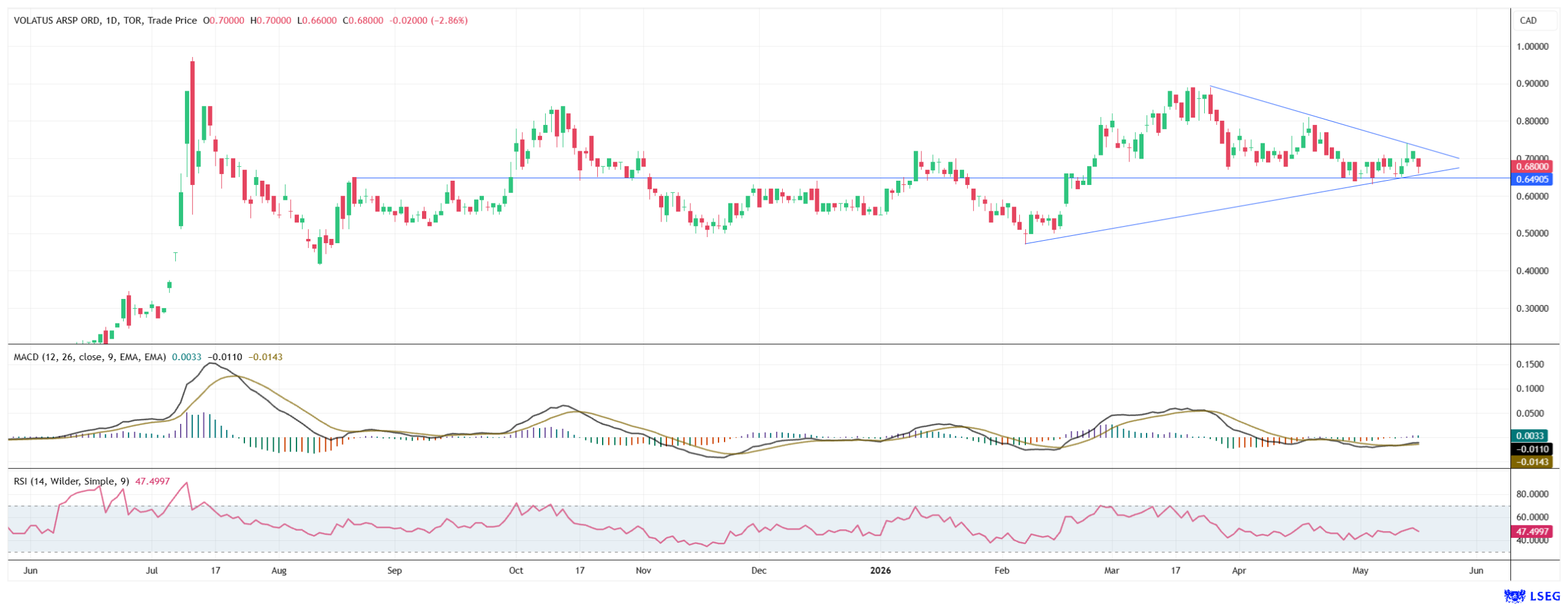
Task: Click the 0.50000 price axis label
Action: [x=1532, y=233]
